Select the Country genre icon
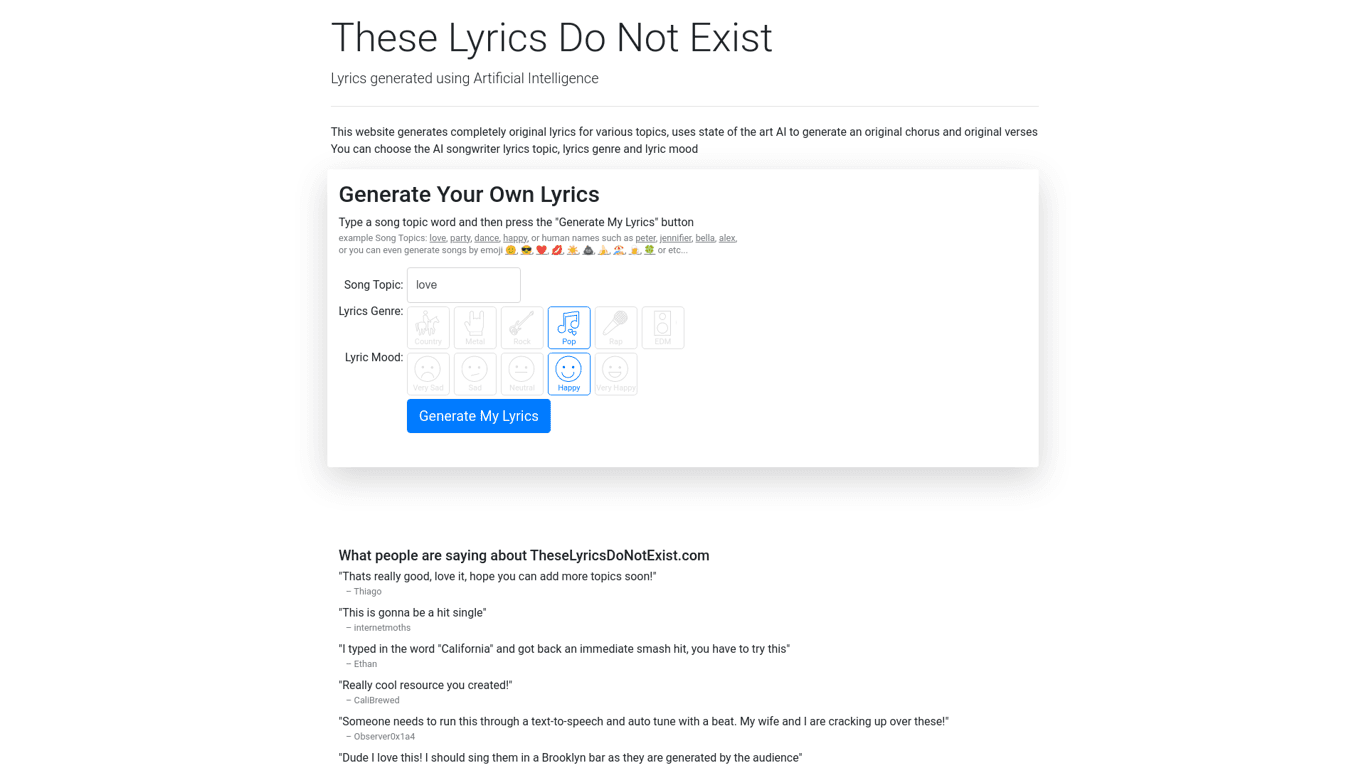Screen dimensions: 1366x768 pyautogui.click(x=428, y=327)
